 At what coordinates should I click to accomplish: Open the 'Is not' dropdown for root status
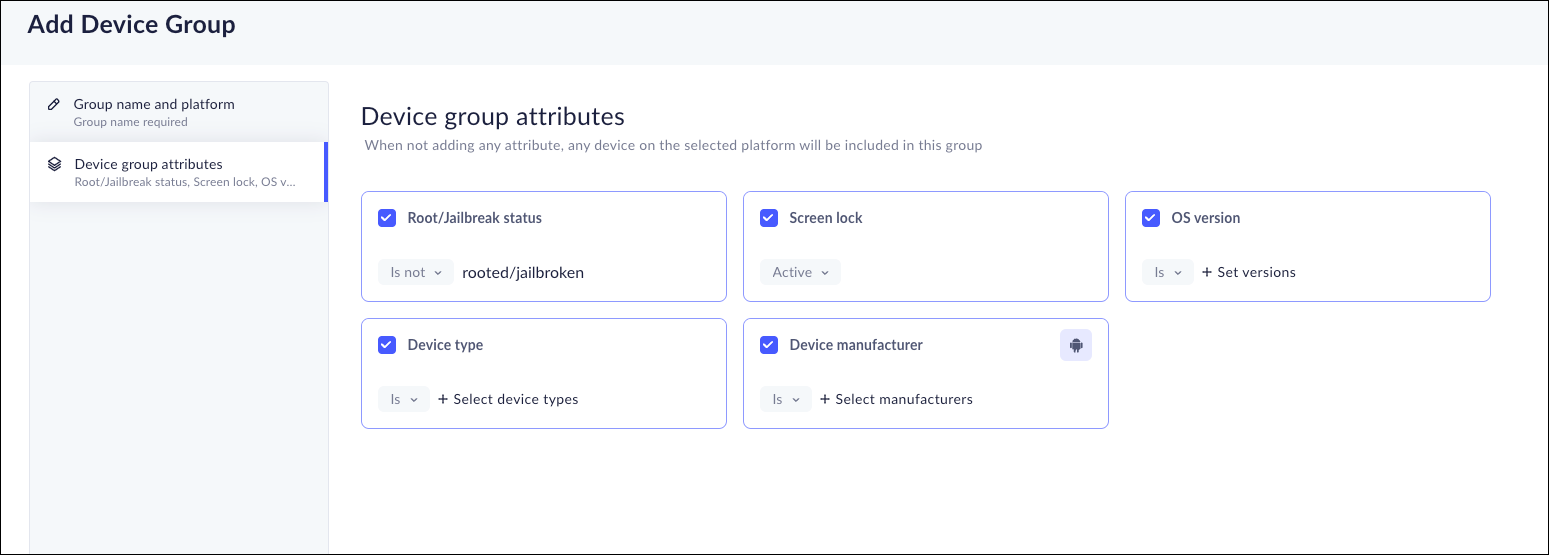coord(416,272)
